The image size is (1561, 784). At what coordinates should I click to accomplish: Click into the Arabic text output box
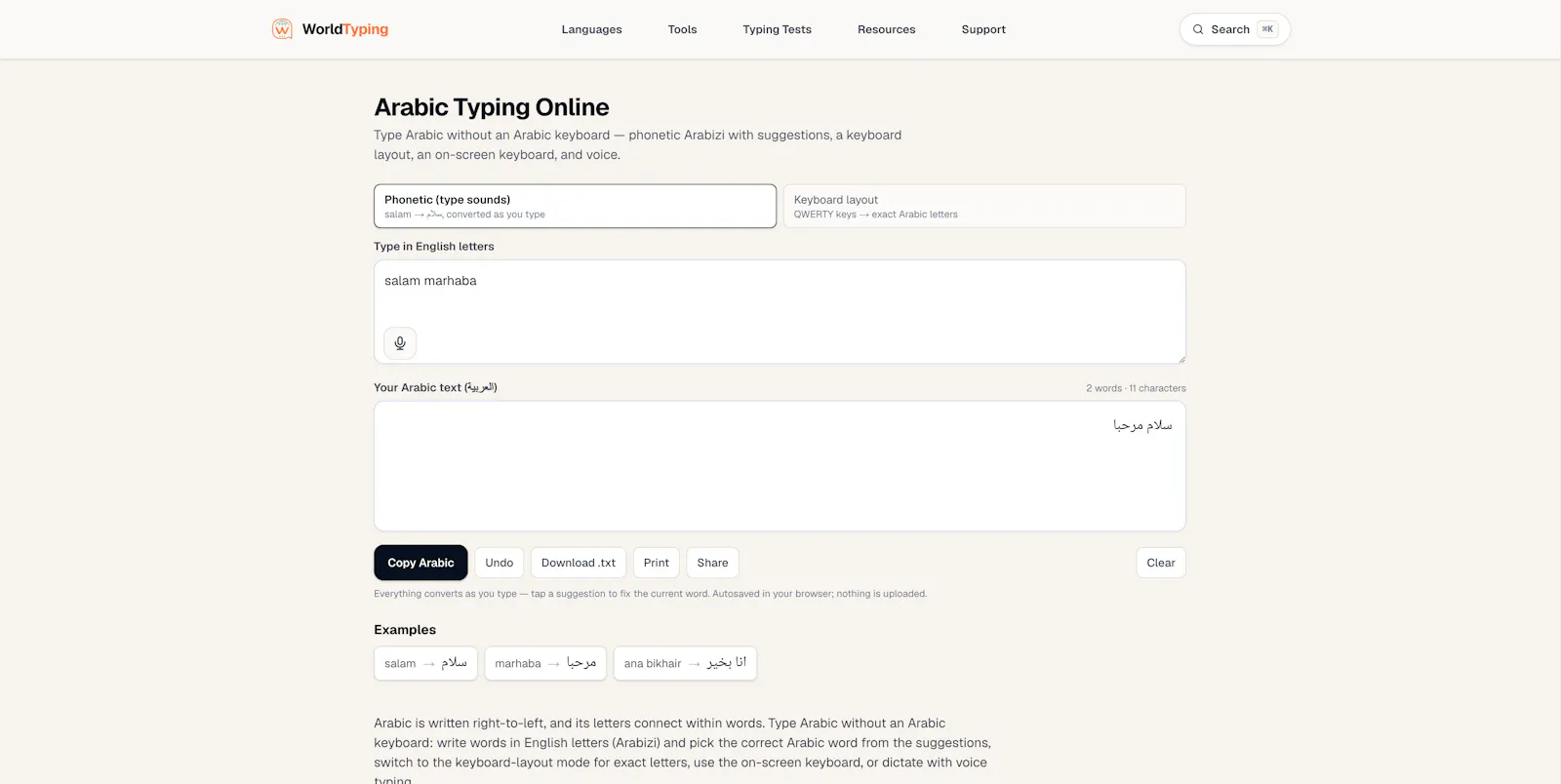pyautogui.click(x=780, y=466)
